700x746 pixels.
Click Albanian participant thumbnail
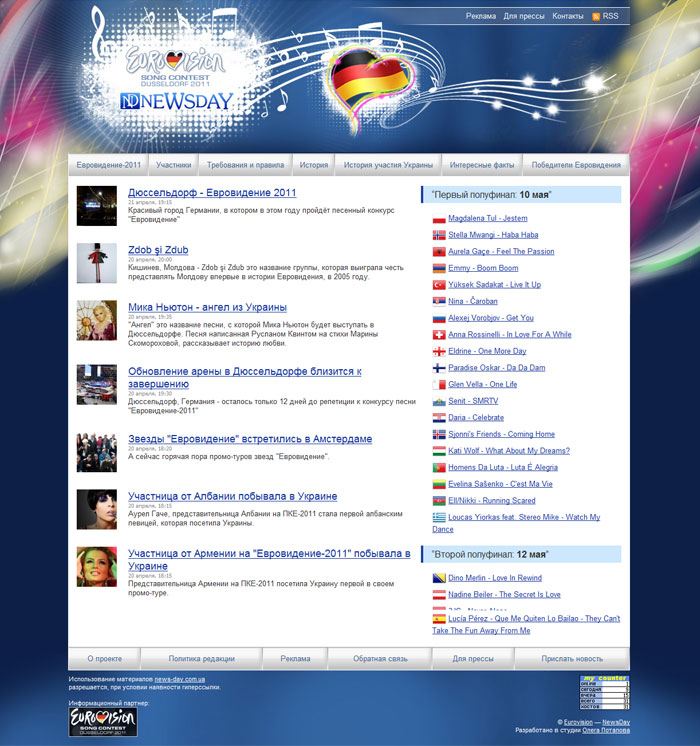tap(97, 509)
